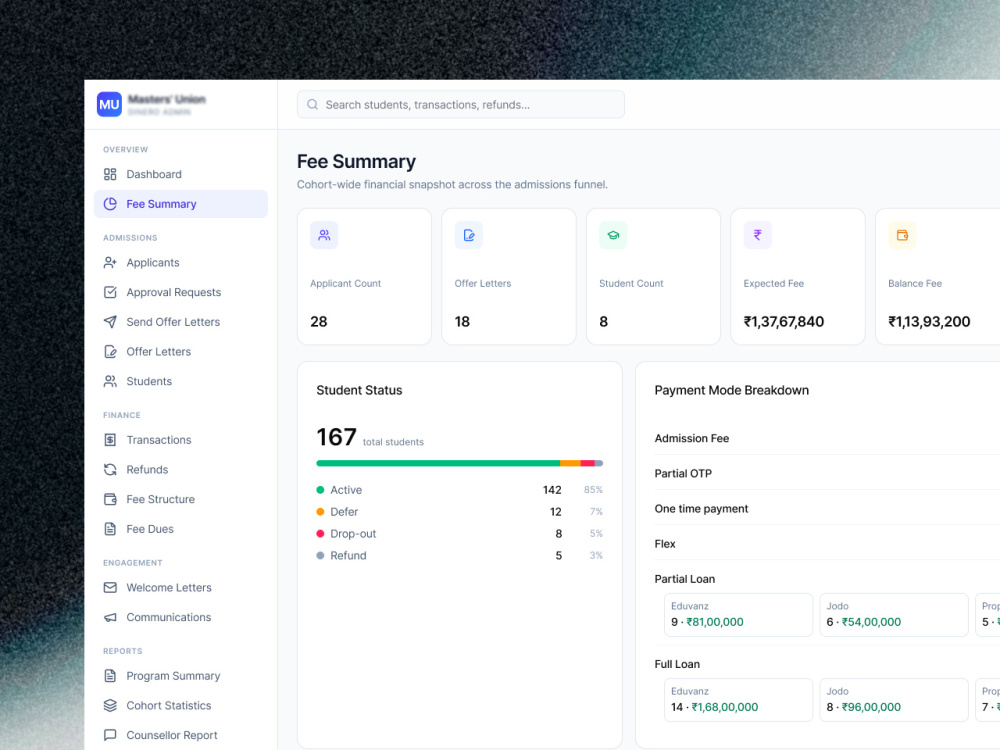Open the Program Summary report
Viewport: 1000px width, 750px height.
[x=180, y=675]
